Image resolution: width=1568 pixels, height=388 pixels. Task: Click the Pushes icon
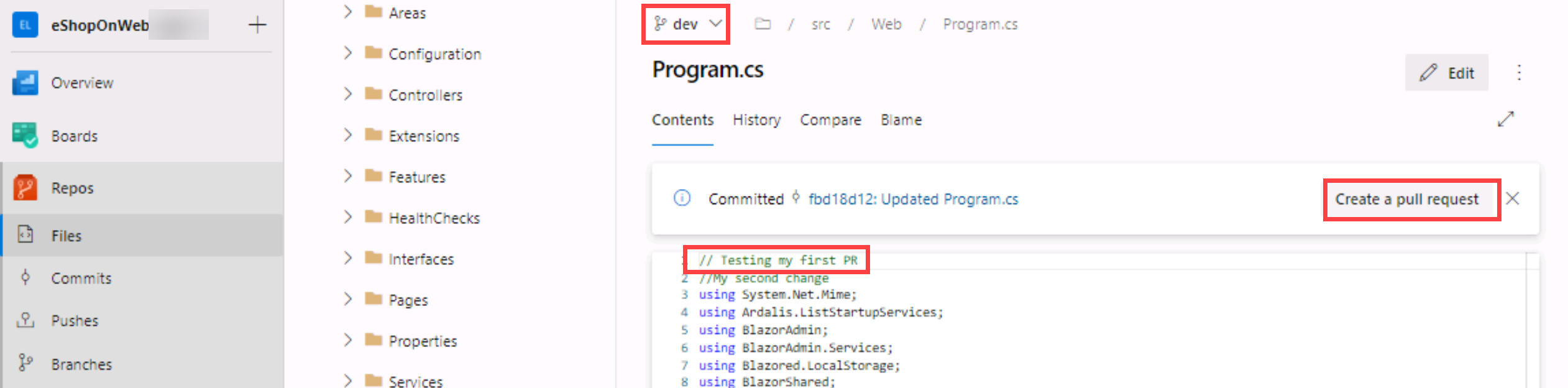(x=25, y=320)
